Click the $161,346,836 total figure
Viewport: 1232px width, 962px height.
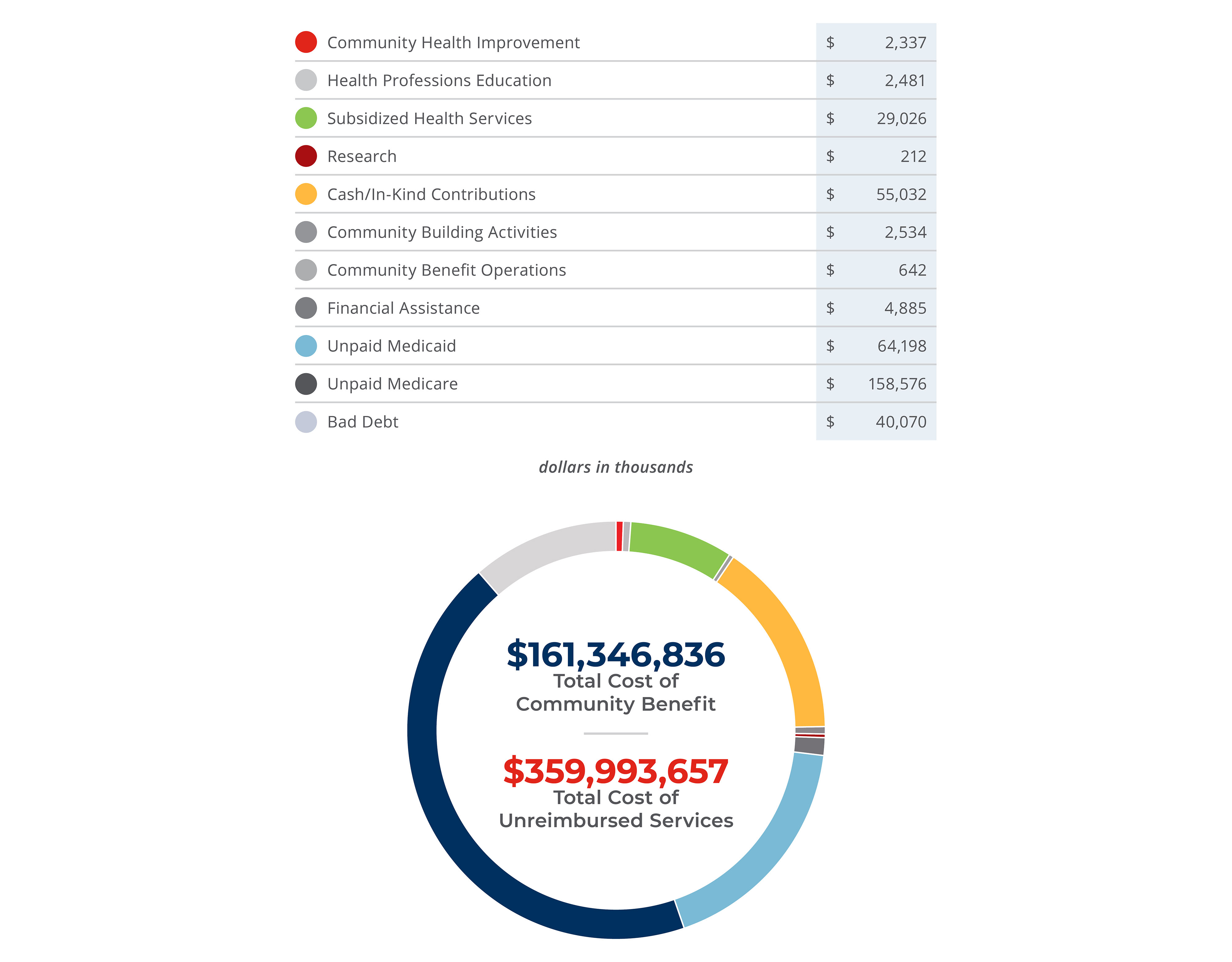[x=615, y=655]
